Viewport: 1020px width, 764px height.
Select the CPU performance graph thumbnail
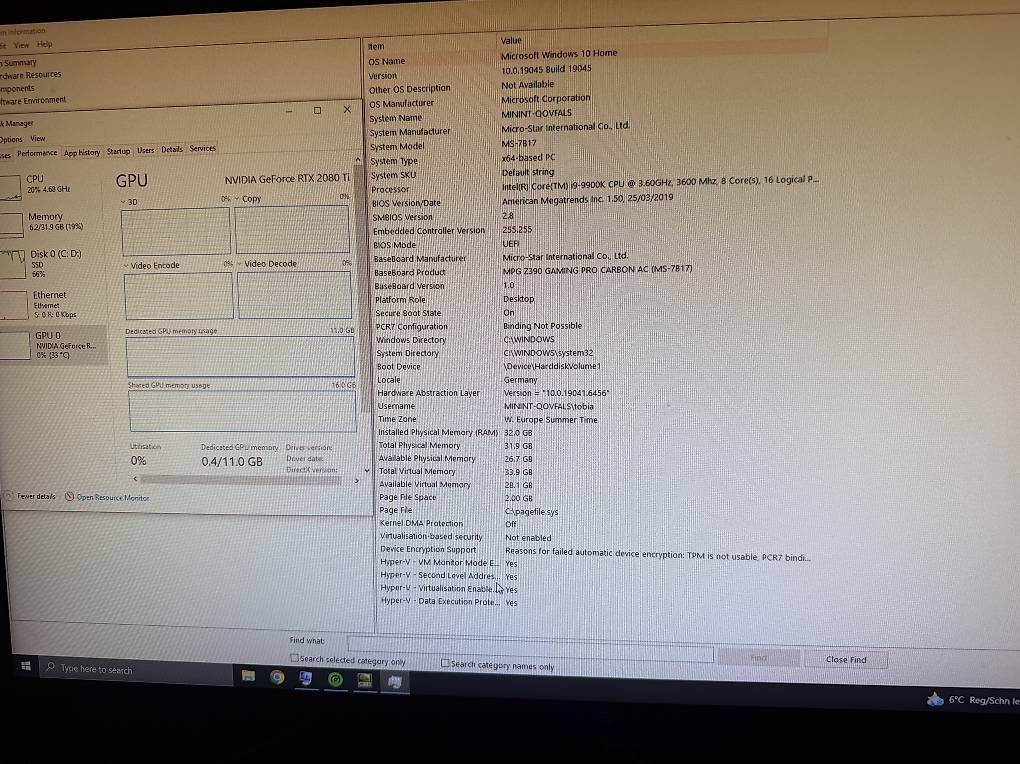pos(10,187)
